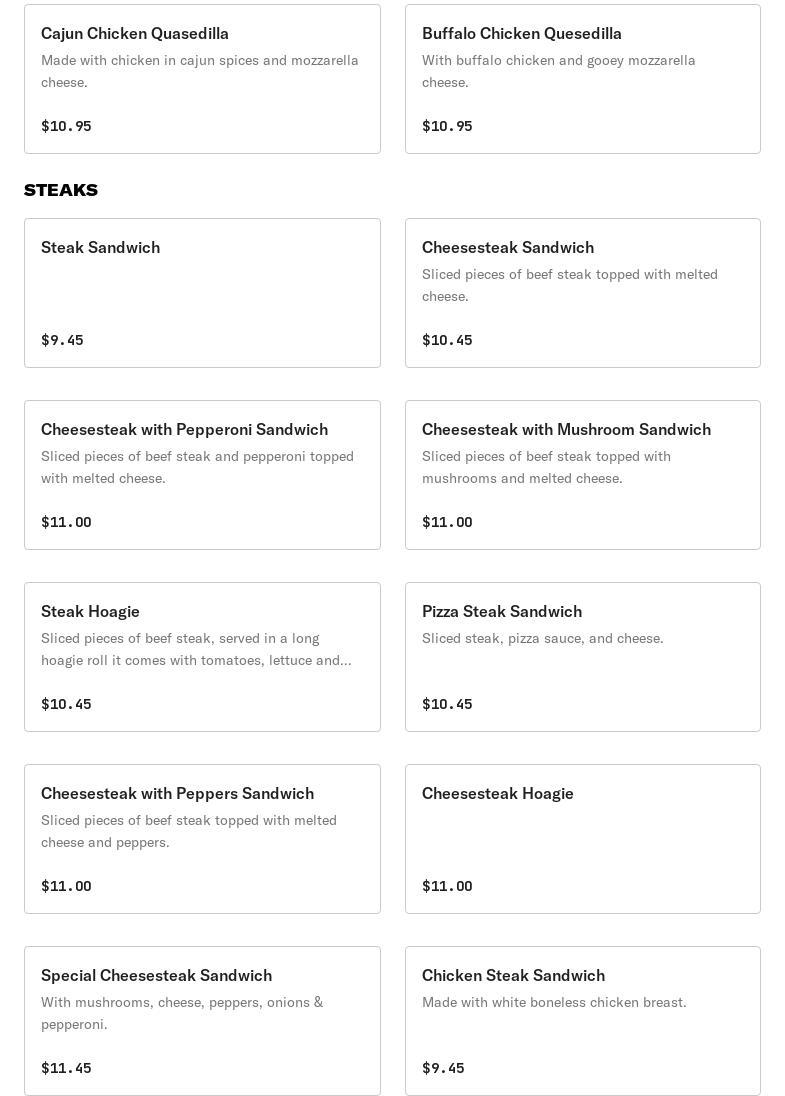Click Chicken Steak Sandwich description text
Image resolution: width=785 pixels, height=1096 pixels.
554,1002
